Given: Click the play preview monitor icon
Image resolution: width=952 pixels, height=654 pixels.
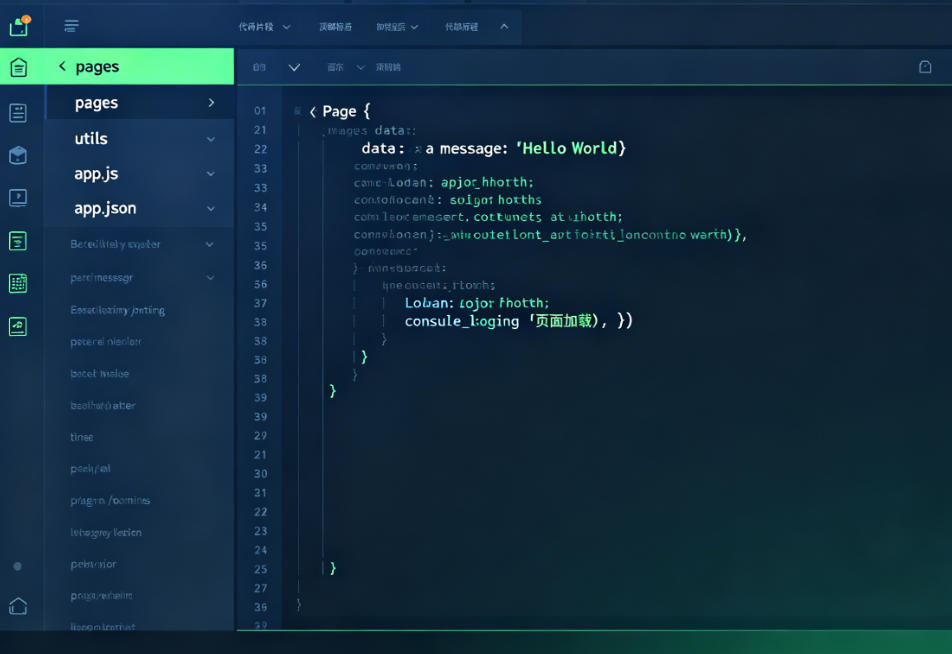Looking at the screenshot, I should pos(18,198).
